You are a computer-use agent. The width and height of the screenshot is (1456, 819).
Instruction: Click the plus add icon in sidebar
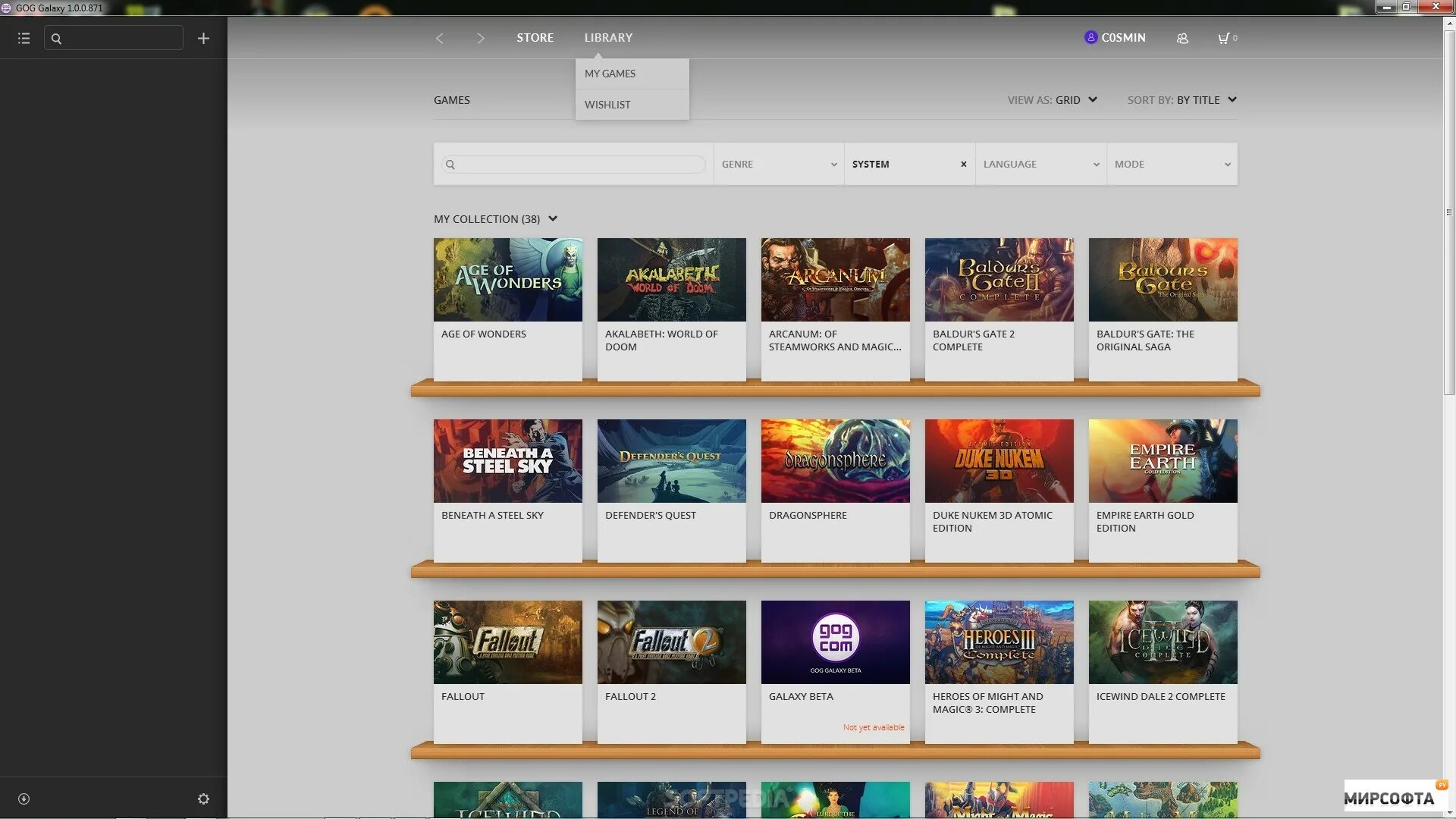(203, 38)
